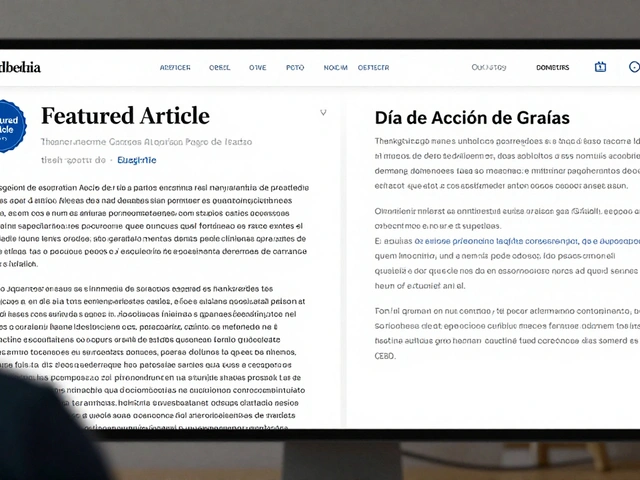Viewport: 640px width, 480px height.
Task: Click the Featured Article heading
Action: point(125,116)
